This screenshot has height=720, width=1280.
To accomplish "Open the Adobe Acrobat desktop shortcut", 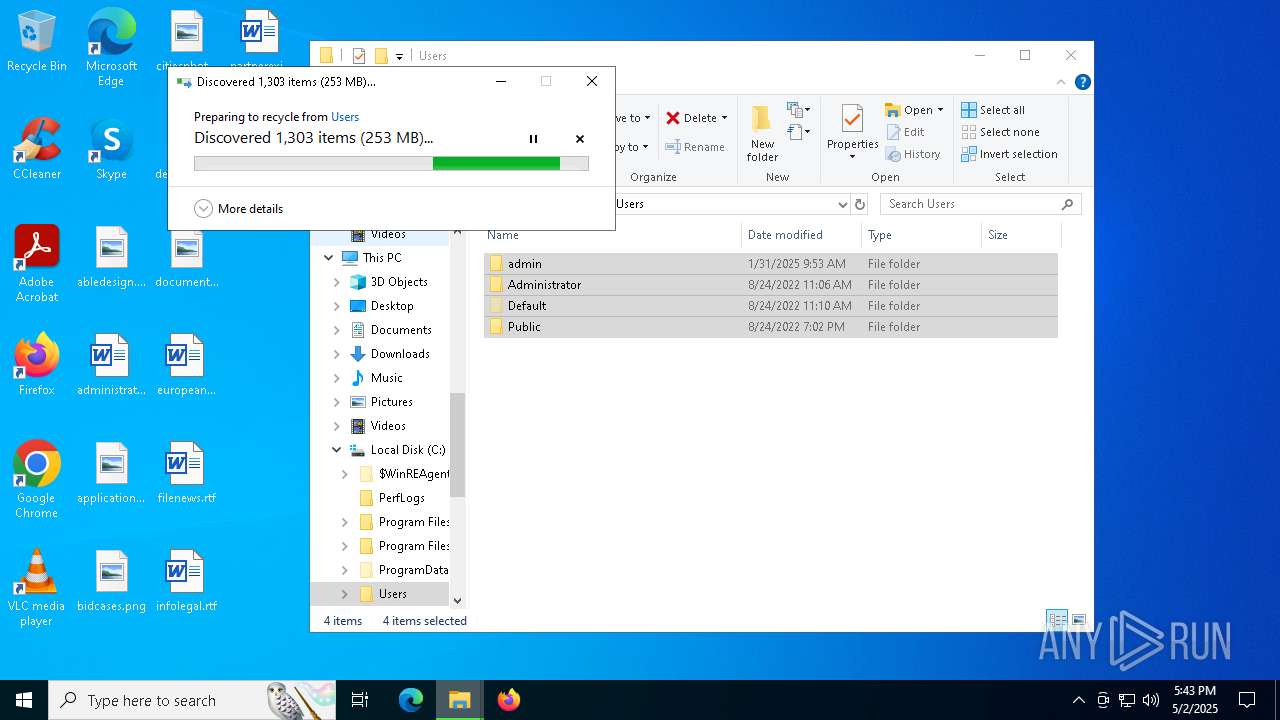I will click(37, 264).
